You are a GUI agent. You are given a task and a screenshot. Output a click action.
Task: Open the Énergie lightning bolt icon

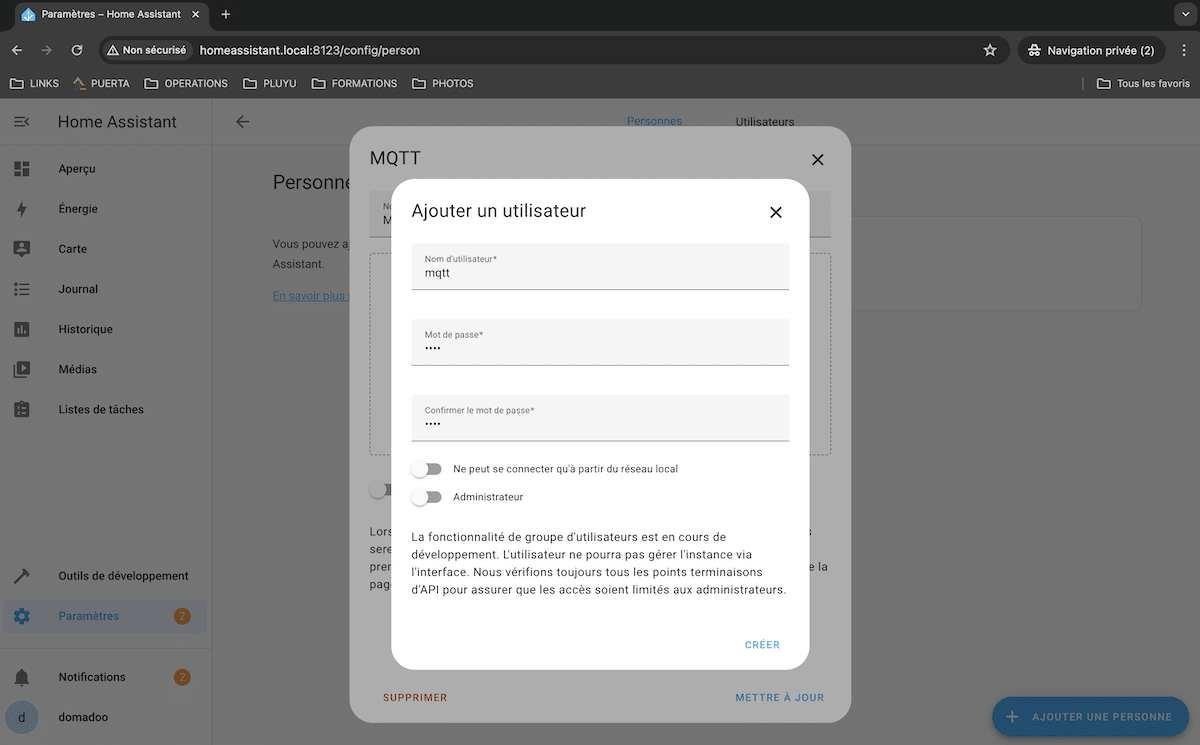22,209
